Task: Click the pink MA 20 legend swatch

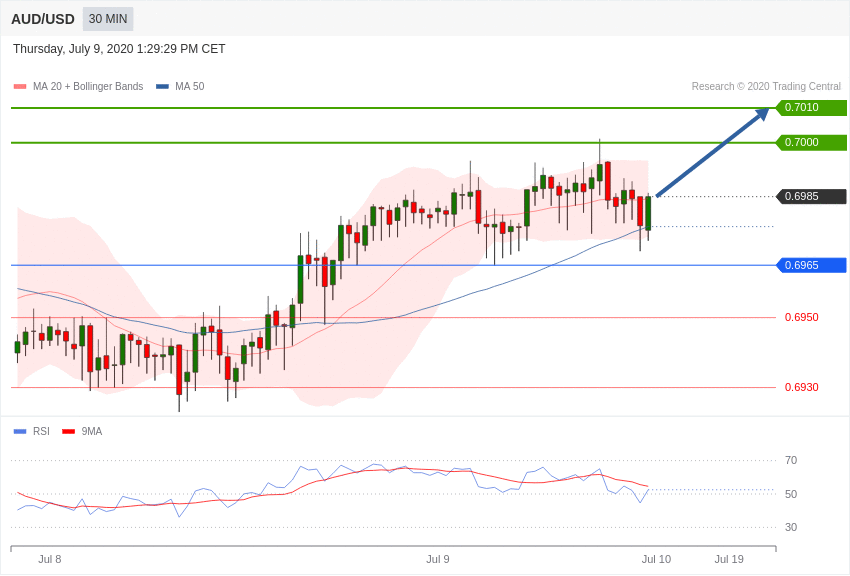Action: tap(20, 87)
